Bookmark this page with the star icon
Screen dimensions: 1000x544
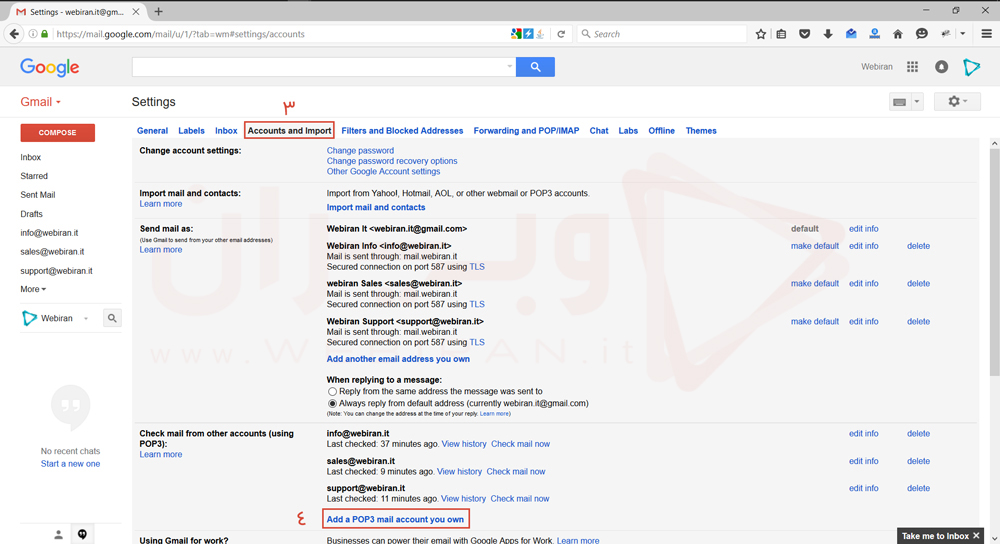761,34
